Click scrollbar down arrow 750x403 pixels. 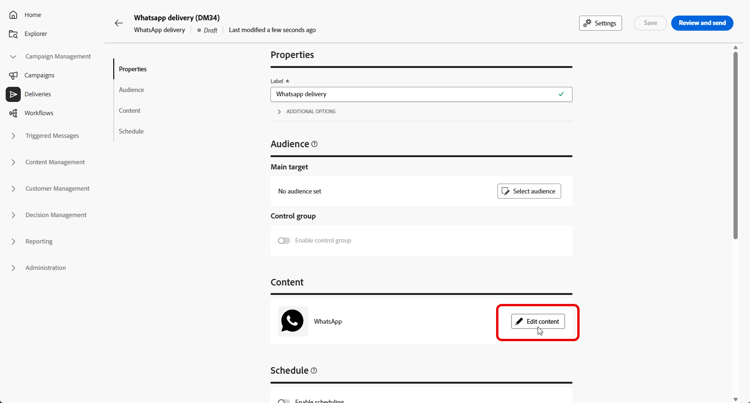tap(735, 399)
